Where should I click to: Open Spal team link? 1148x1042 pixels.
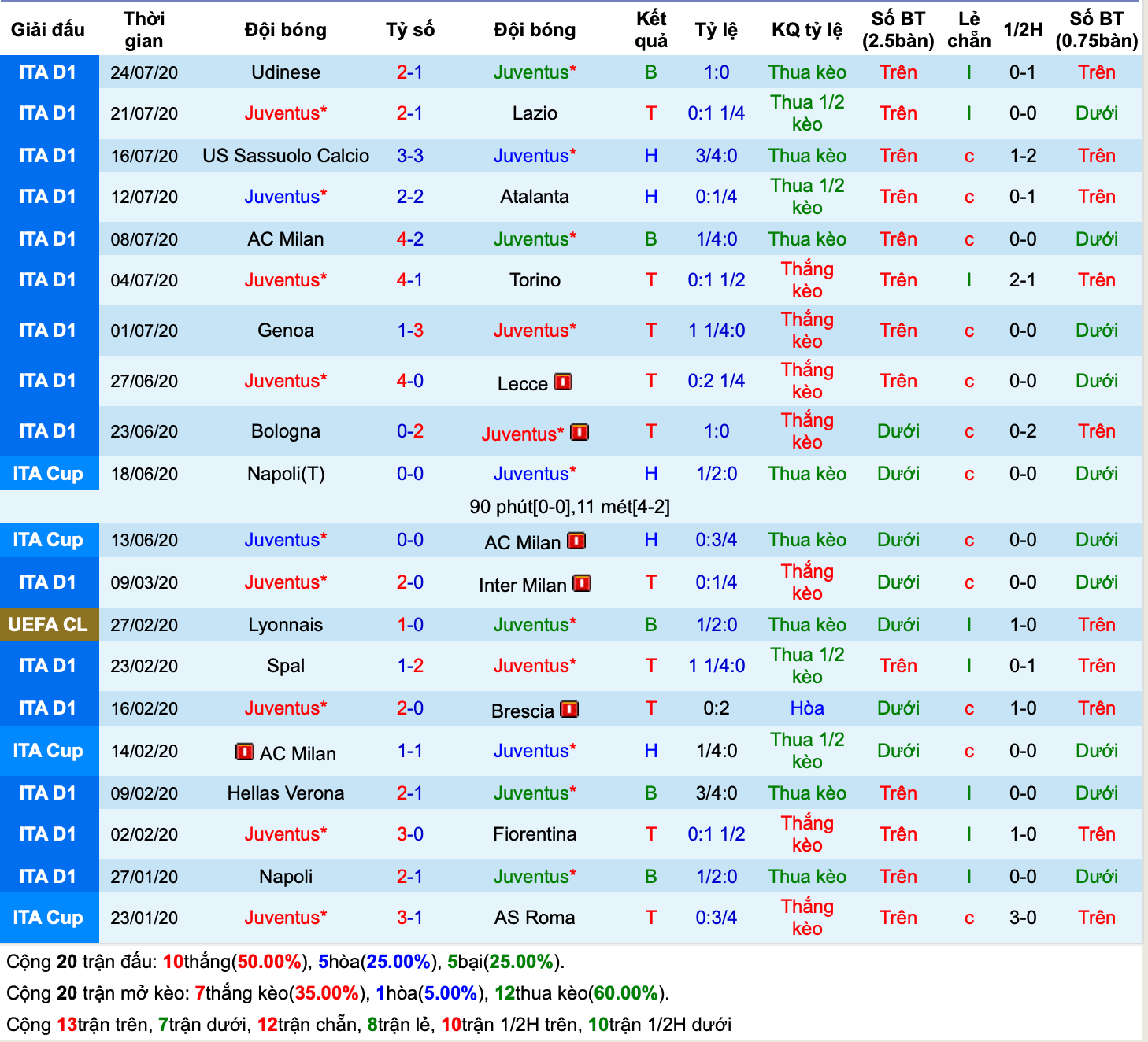click(x=286, y=666)
